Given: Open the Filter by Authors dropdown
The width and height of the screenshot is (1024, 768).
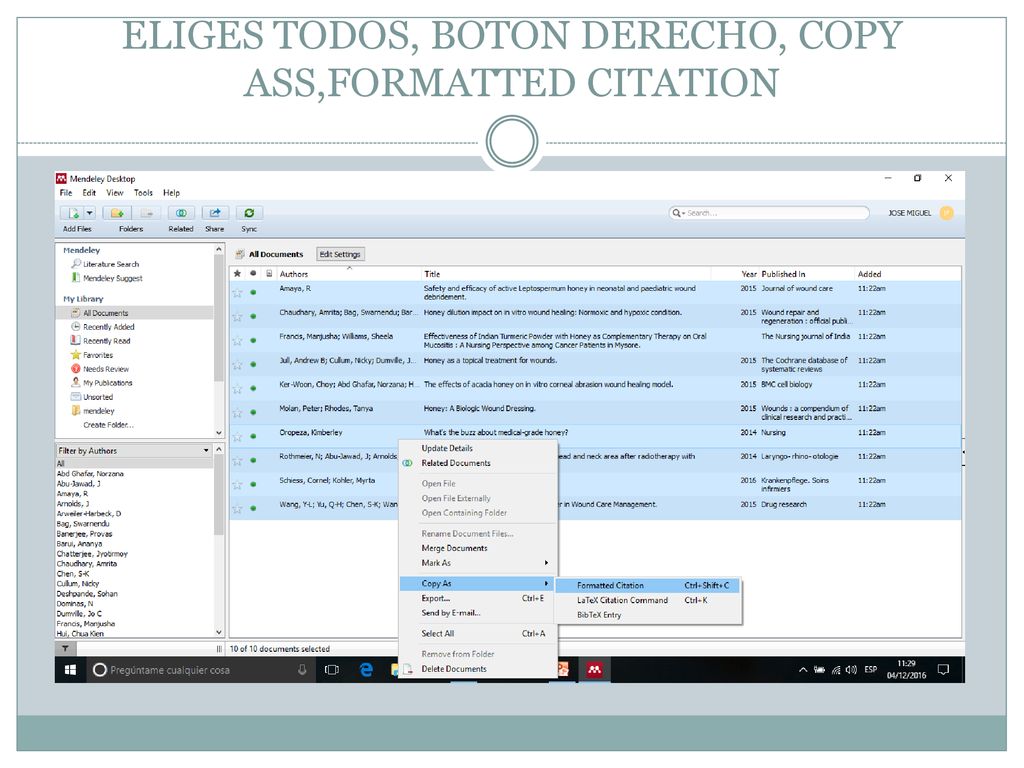Looking at the screenshot, I should (206, 451).
